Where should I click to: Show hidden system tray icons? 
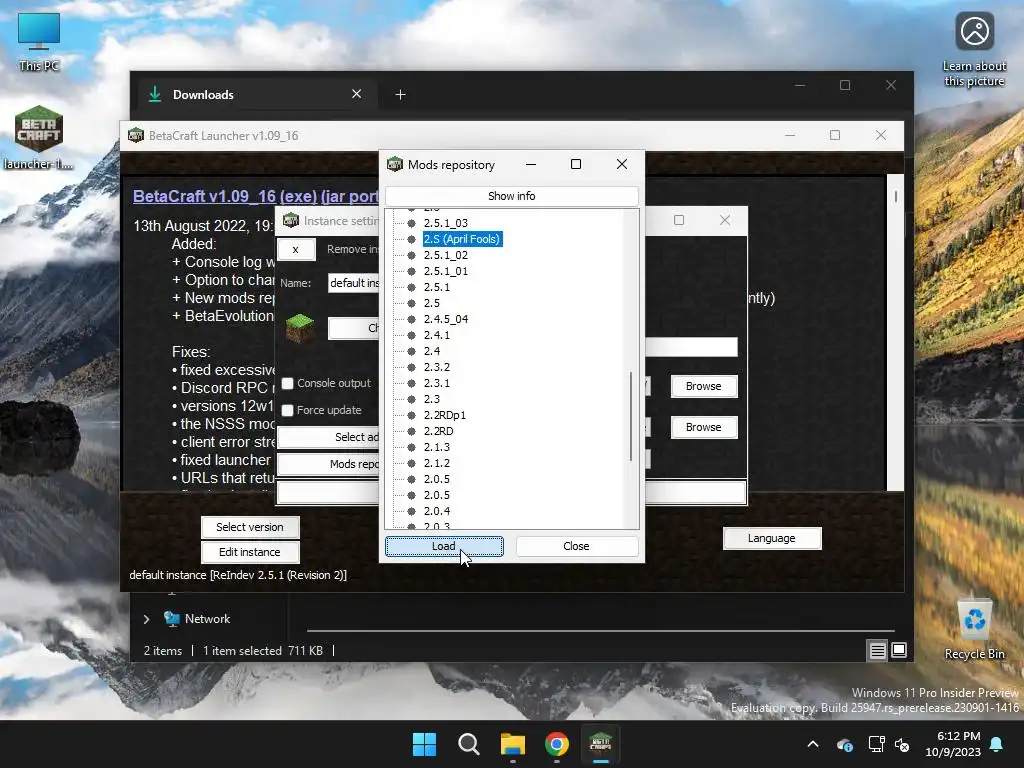813,744
